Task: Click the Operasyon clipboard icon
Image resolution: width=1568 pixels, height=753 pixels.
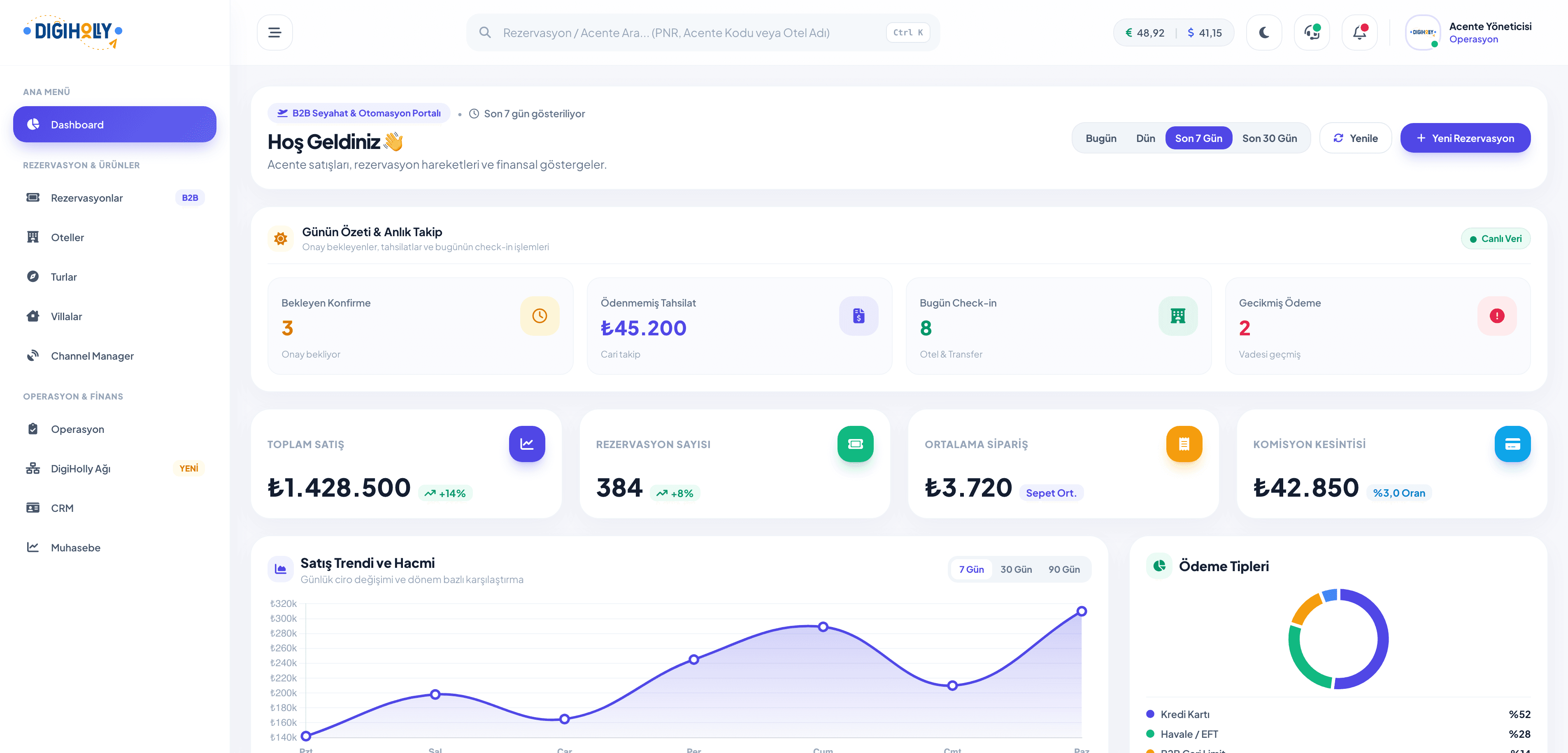Action: pyautogui.click(x=33, y=429)
